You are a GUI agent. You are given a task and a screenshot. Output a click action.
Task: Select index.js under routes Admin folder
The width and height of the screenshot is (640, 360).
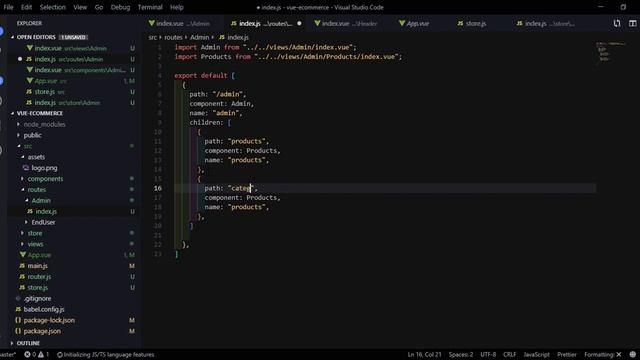[x=46, y=211]
